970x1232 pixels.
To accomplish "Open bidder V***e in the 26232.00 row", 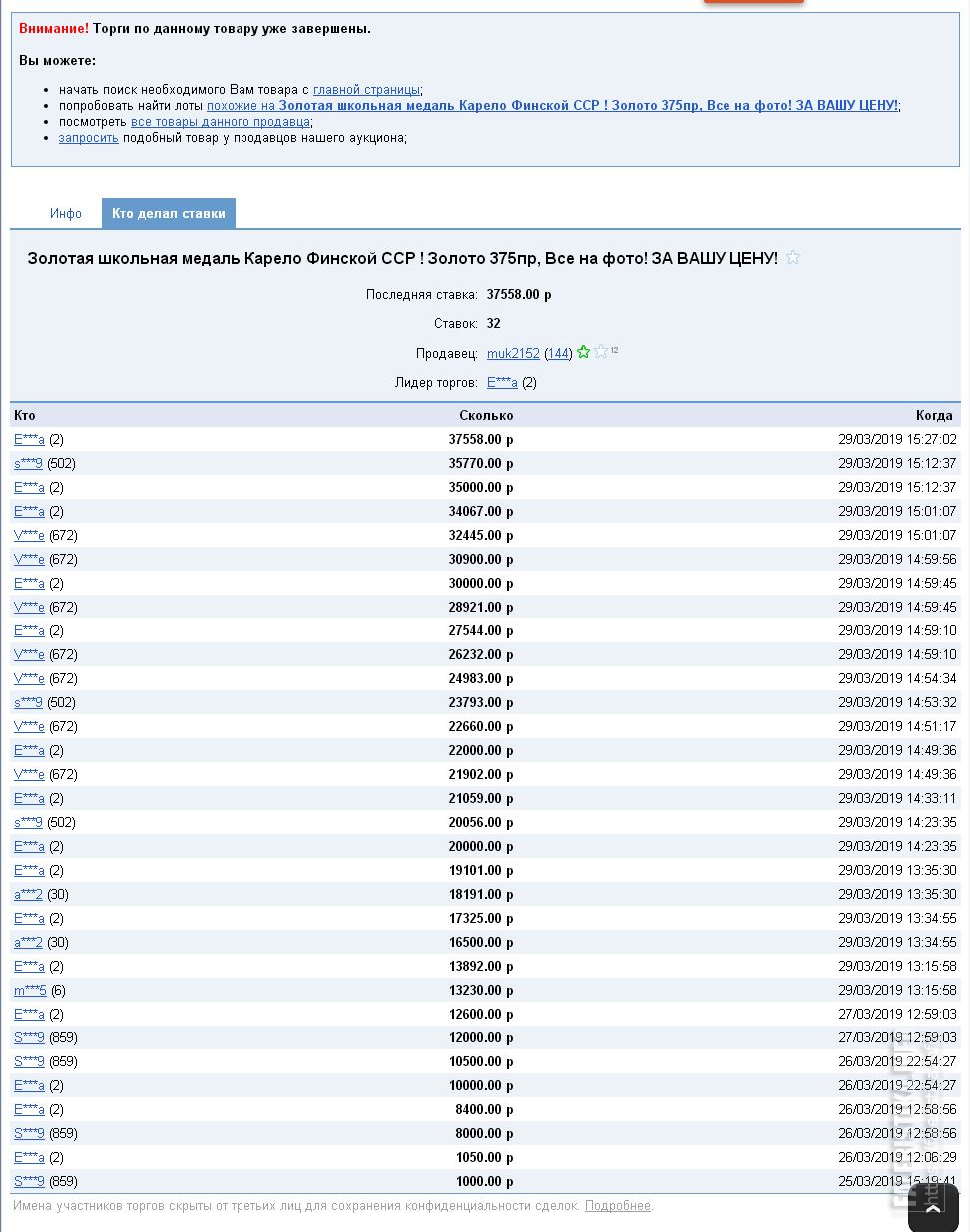I will coord(29,655).
